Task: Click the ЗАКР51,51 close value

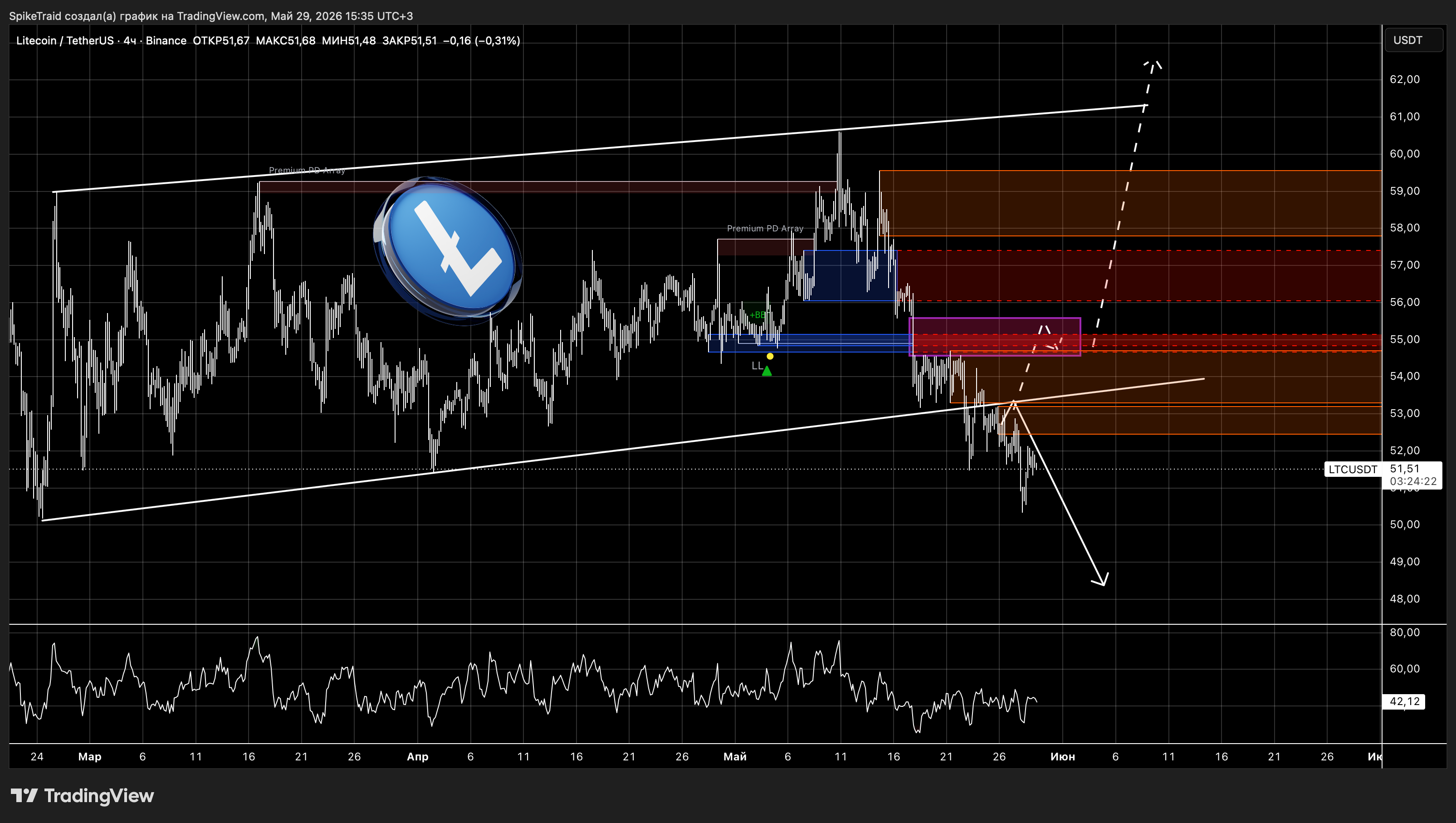Action: 409,41
